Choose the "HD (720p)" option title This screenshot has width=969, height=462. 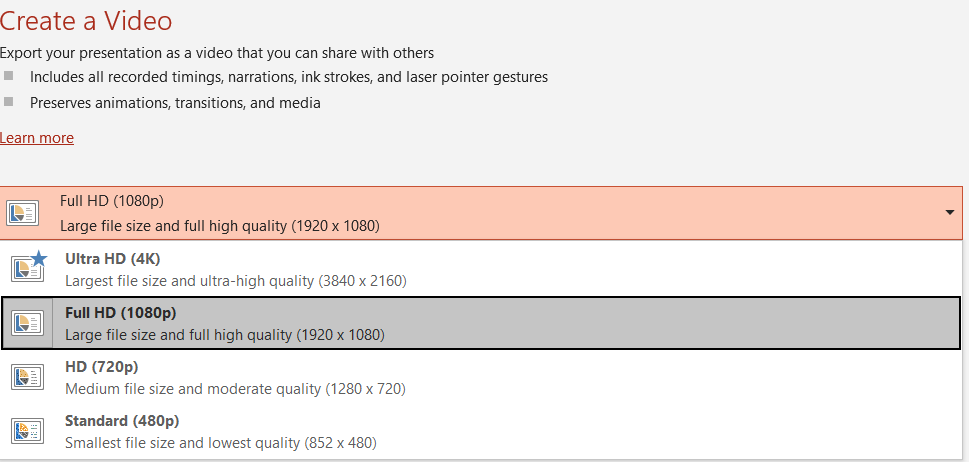click(x=101, y=366)
